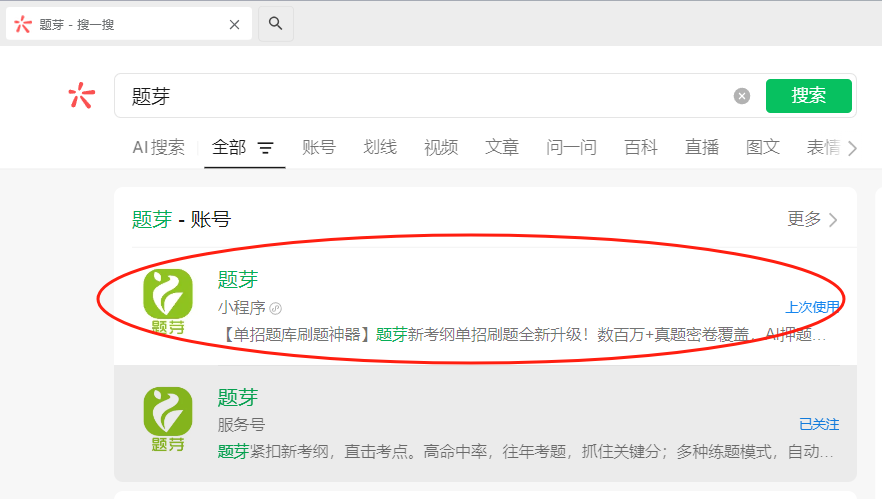Click the 已关注 status link
Viewport: 882px width, 499px height.
click(x=819, y=424)
